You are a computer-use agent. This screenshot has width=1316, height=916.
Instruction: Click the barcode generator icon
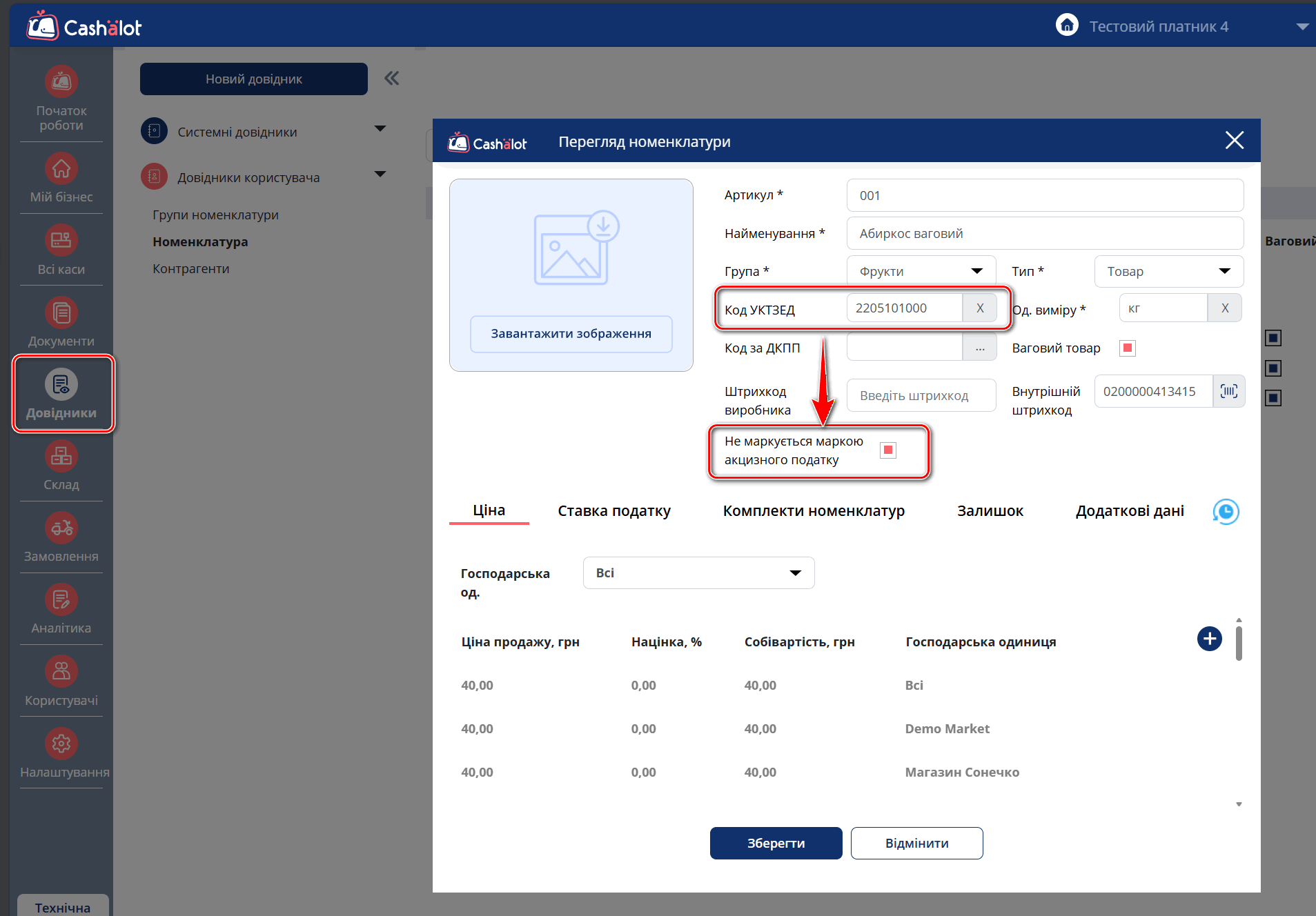point(1228,391)
